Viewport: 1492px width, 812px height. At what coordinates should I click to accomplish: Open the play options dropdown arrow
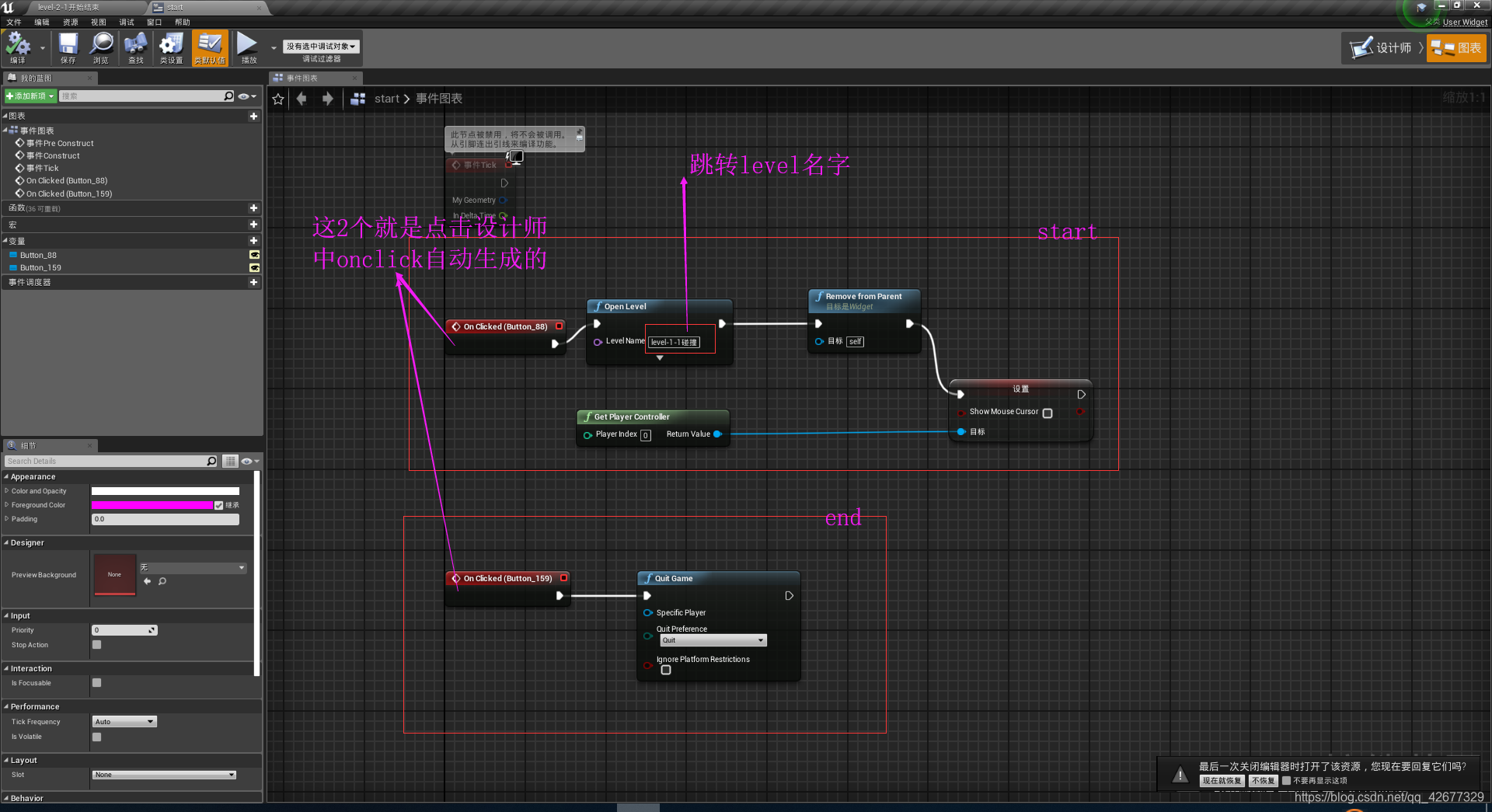pyautogui.click(x=273, y=48)
